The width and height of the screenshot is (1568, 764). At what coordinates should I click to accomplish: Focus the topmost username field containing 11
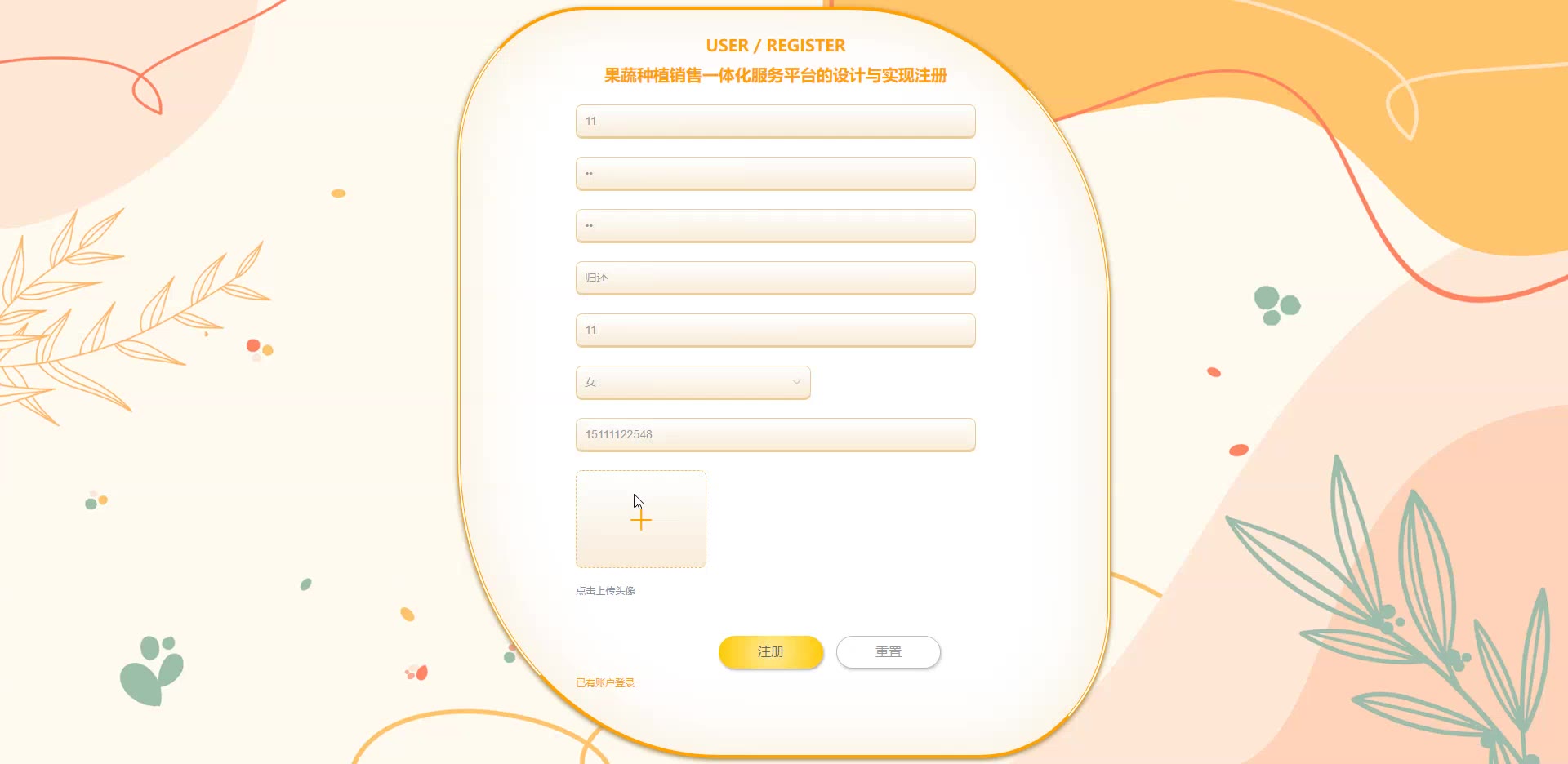775,121
